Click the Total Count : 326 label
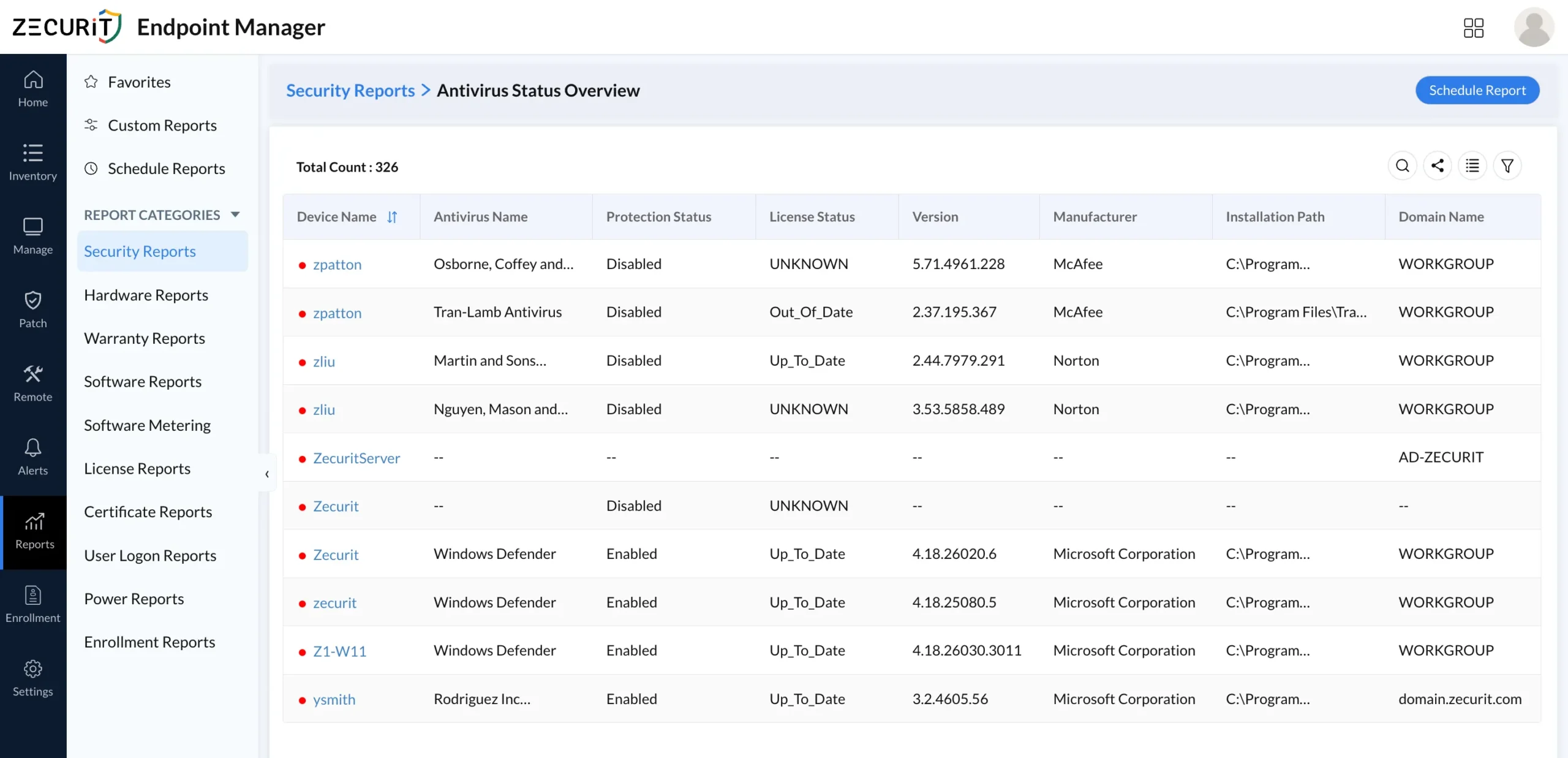The height and width of the screenshot is (758, 1568). (347, 167)
